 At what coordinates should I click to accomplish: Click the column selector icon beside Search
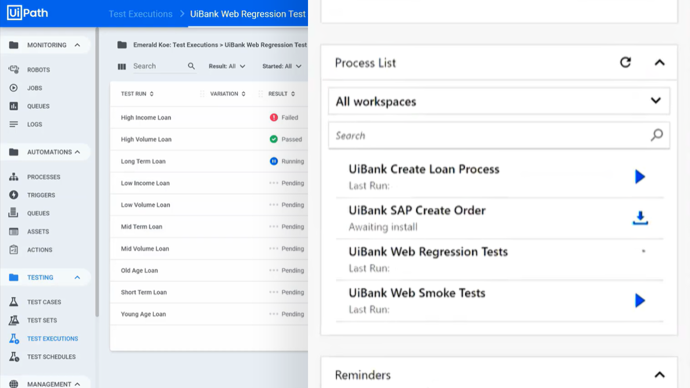click(122, 66)
